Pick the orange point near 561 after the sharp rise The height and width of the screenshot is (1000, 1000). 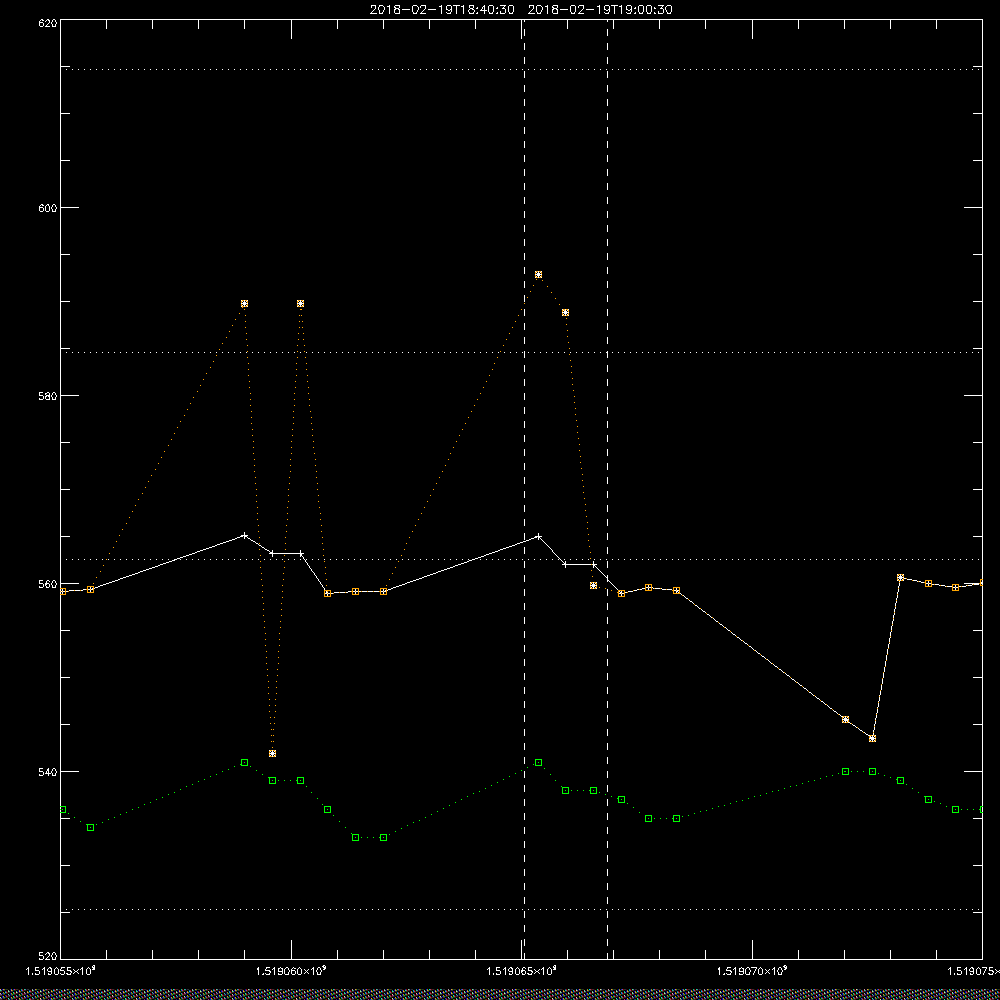pos(901,578)
